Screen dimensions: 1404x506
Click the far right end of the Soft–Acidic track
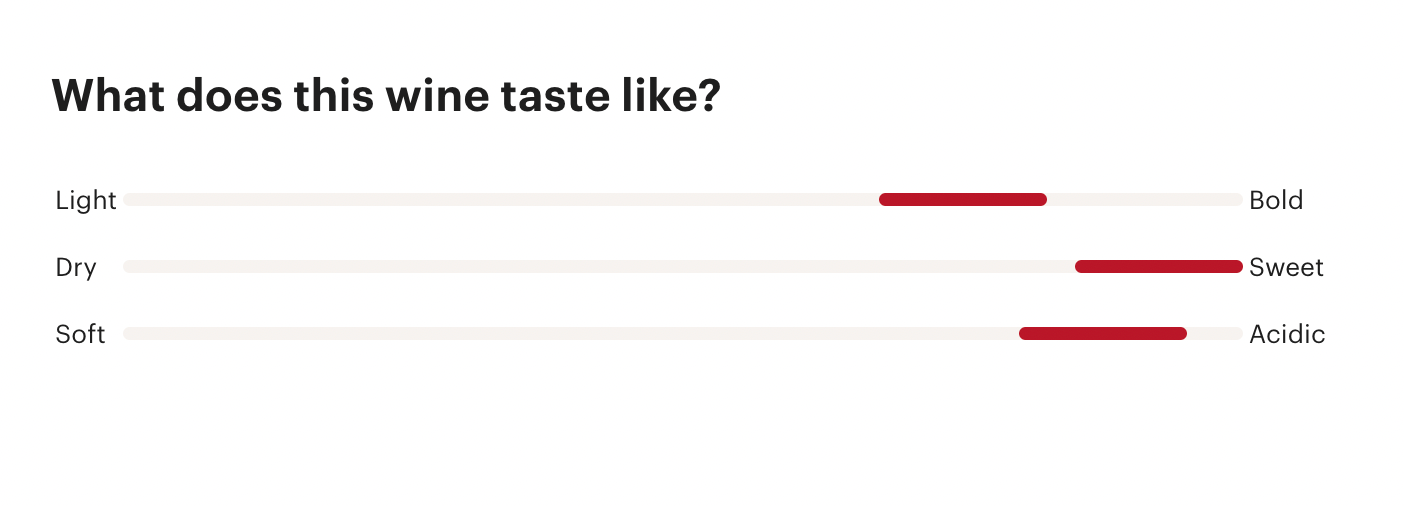(1236, 333)
